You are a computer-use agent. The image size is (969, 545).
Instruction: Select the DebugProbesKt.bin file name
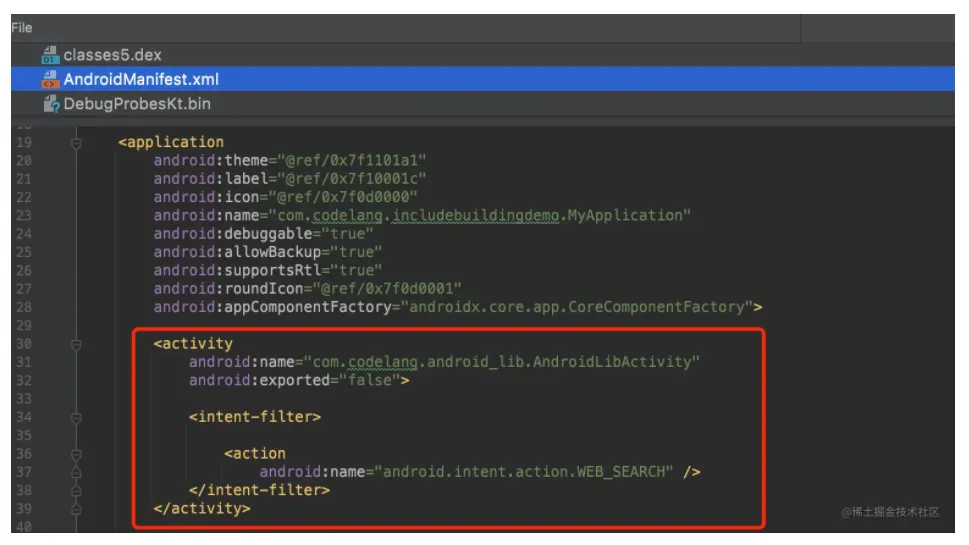tap(137, 104)
